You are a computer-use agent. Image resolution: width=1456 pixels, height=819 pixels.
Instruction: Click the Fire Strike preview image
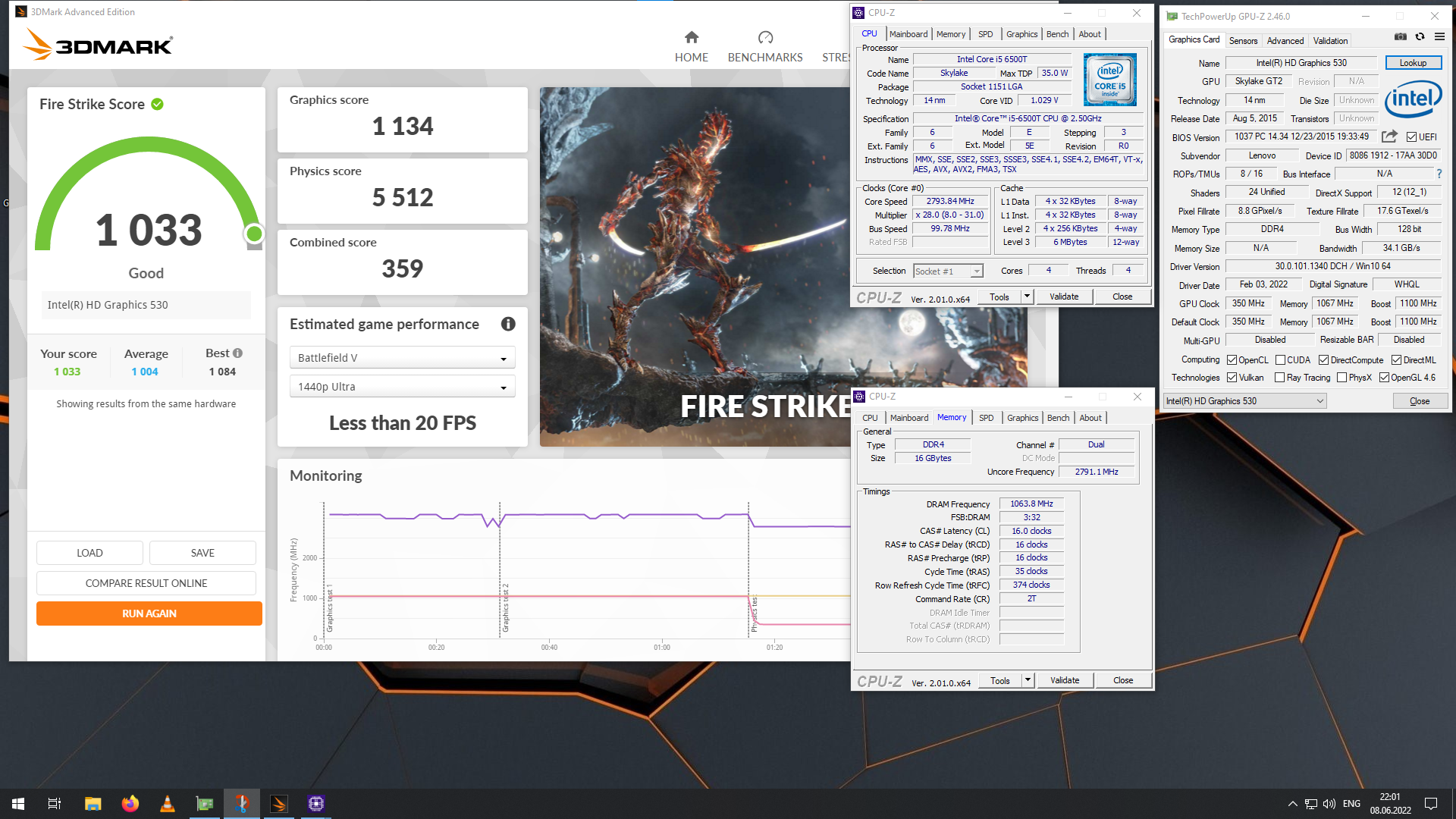695,267
